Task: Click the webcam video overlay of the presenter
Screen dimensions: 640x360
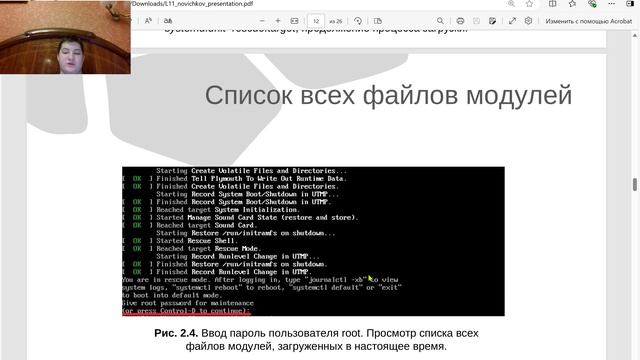Action: (x=65, y=37)
